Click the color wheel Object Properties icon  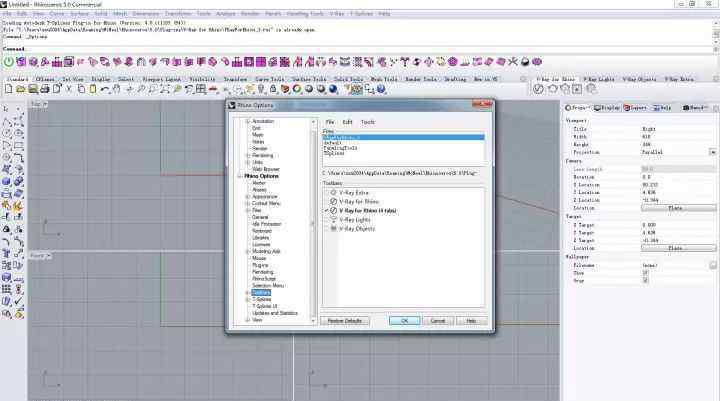click(297, 89)
